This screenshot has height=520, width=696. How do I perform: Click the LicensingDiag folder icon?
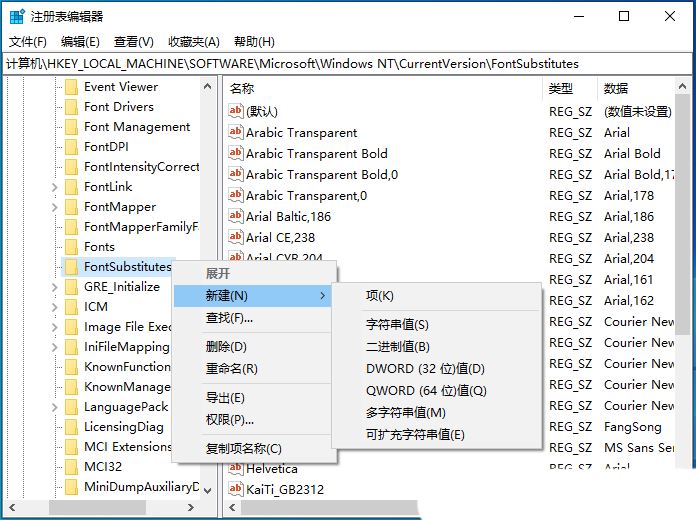[x=71, y=427]
